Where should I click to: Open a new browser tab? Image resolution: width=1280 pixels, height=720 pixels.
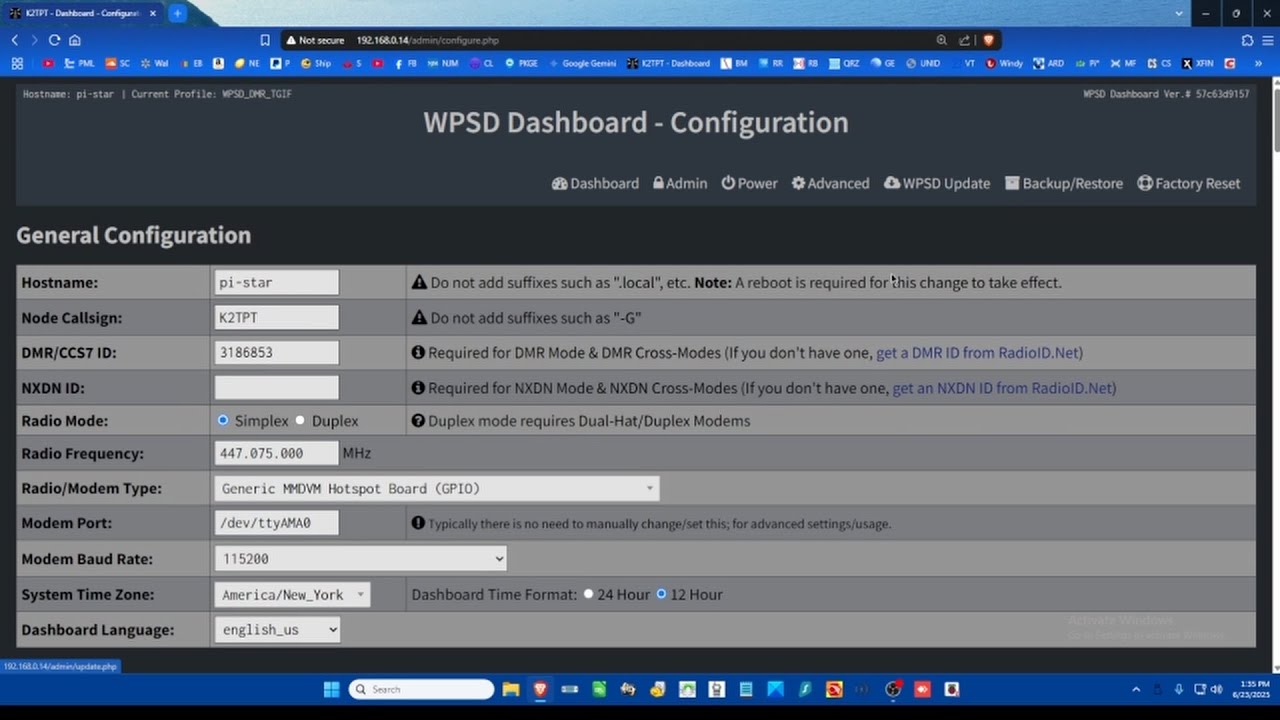click(177, 13)
